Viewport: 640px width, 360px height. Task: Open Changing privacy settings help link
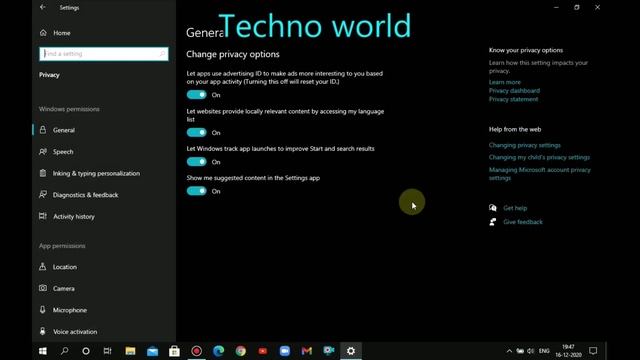tap(524, 145)
